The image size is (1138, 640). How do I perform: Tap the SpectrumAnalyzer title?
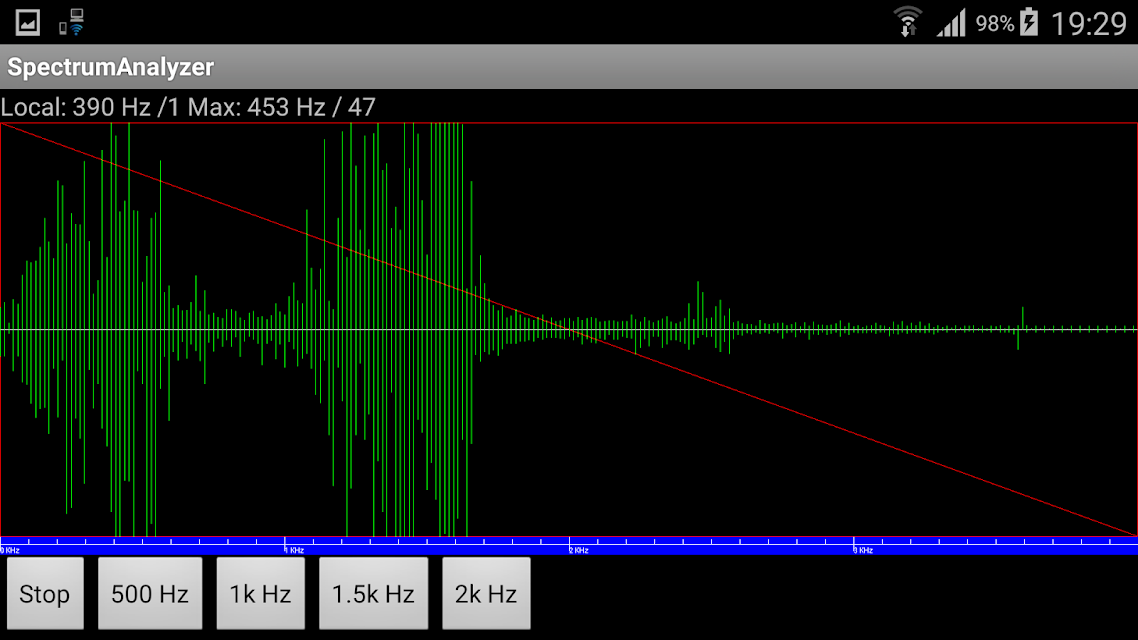click(110, 67)
